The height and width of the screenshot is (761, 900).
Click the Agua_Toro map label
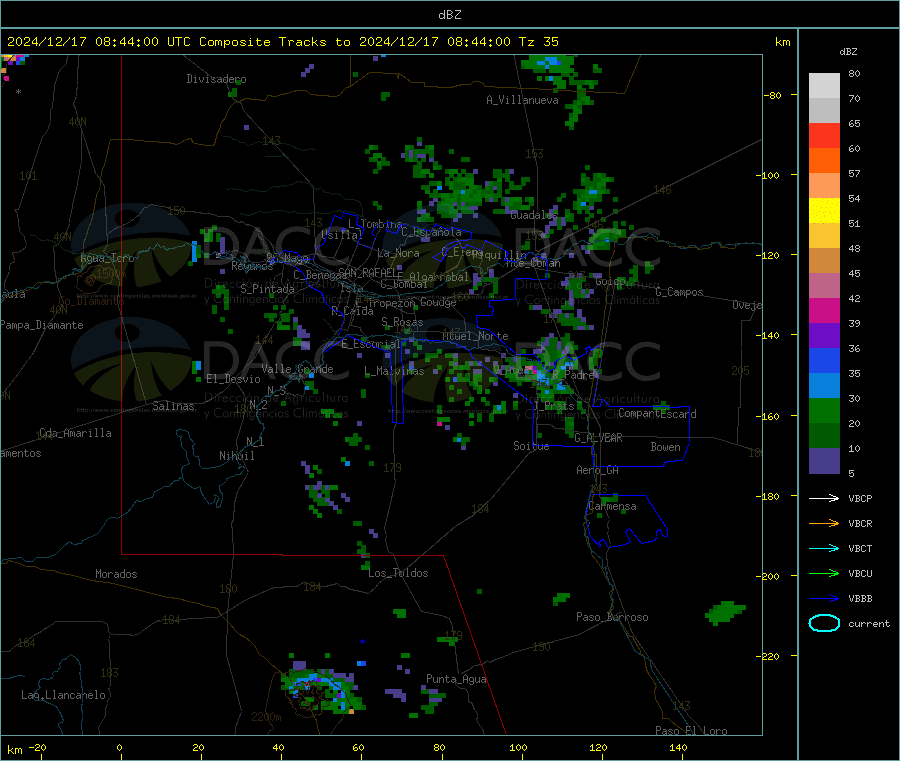(107, 258)
